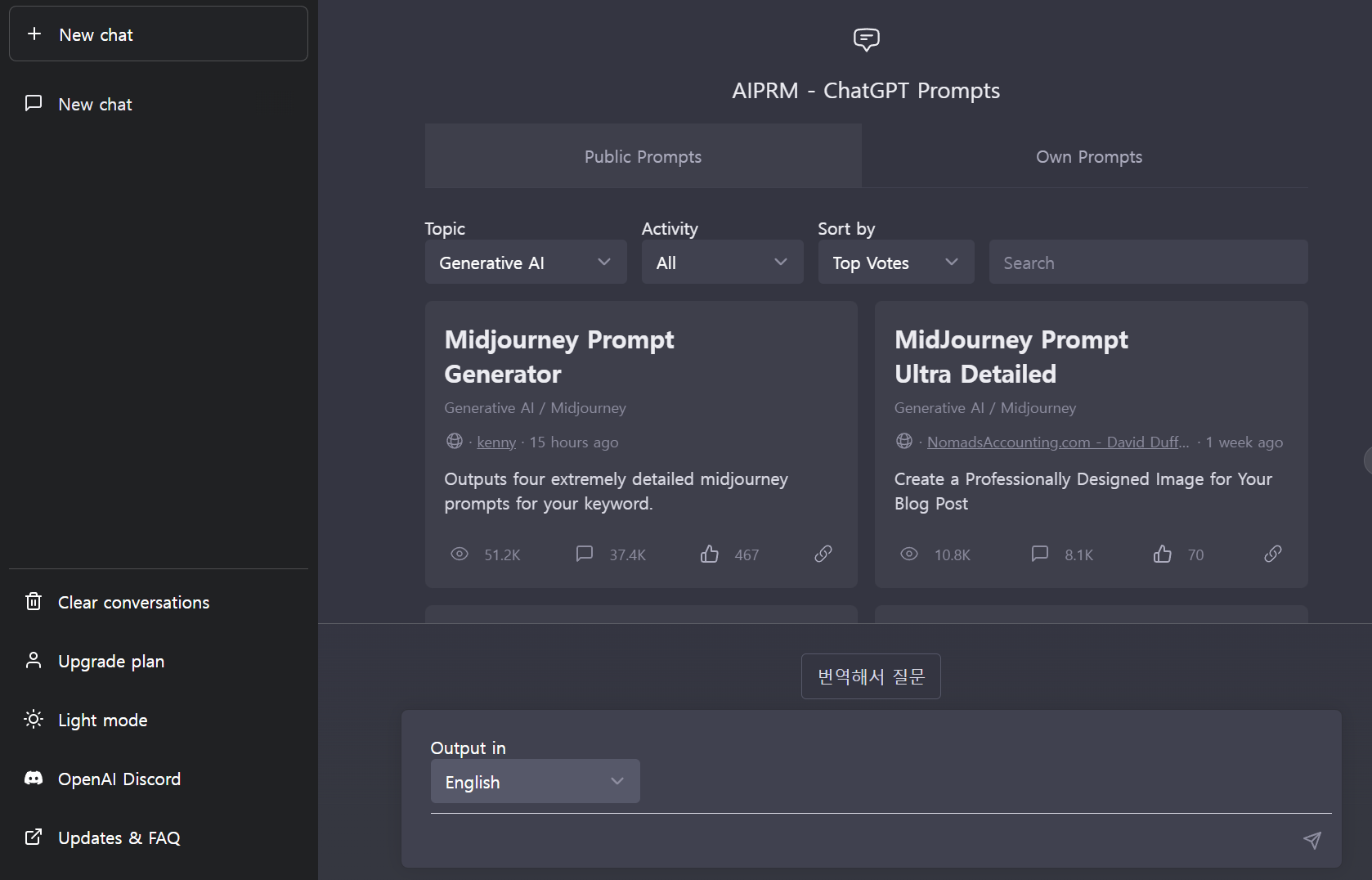The image size is (1372, 880).
Task: Click the 8.1K comments count
Action: [x=1078, y=554]
